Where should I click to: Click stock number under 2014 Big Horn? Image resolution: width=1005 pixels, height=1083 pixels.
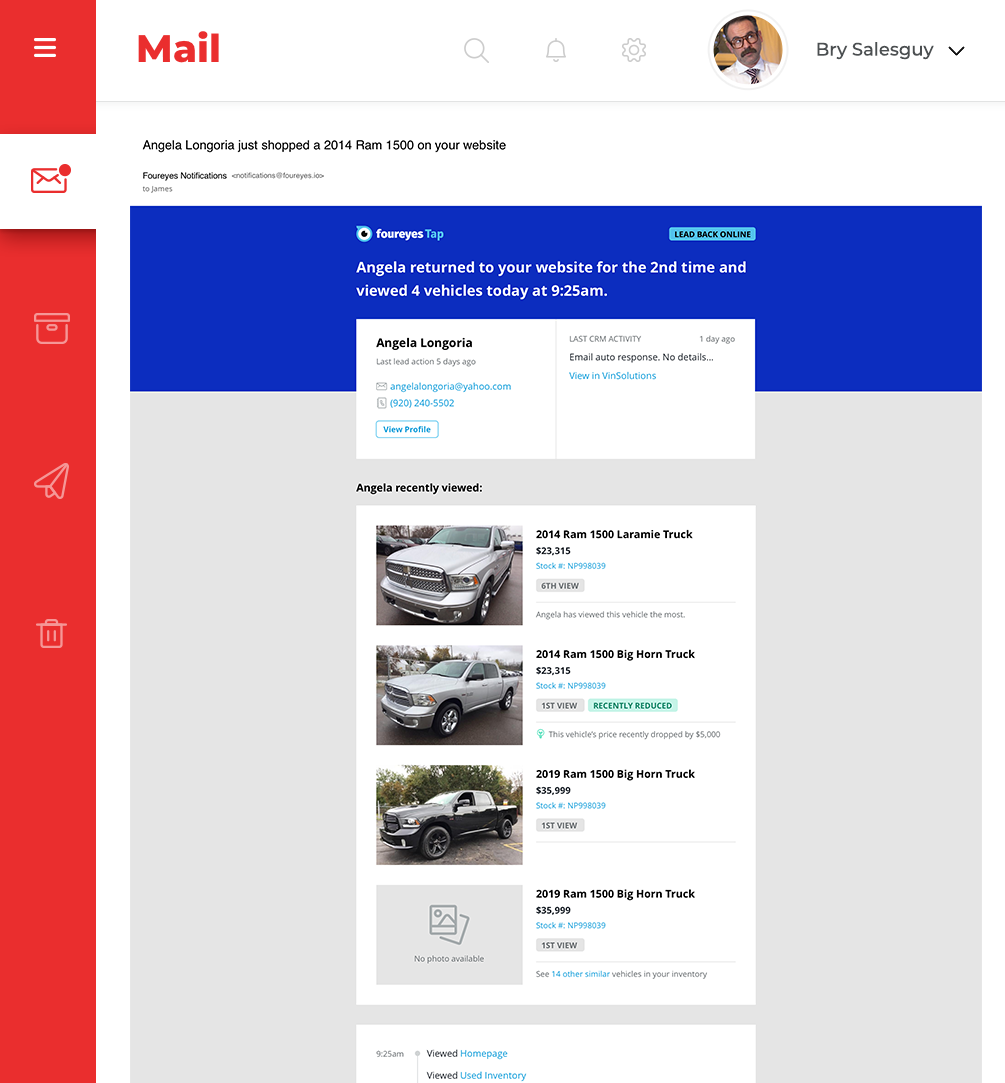pyautogui.click(x=571, y=686)
